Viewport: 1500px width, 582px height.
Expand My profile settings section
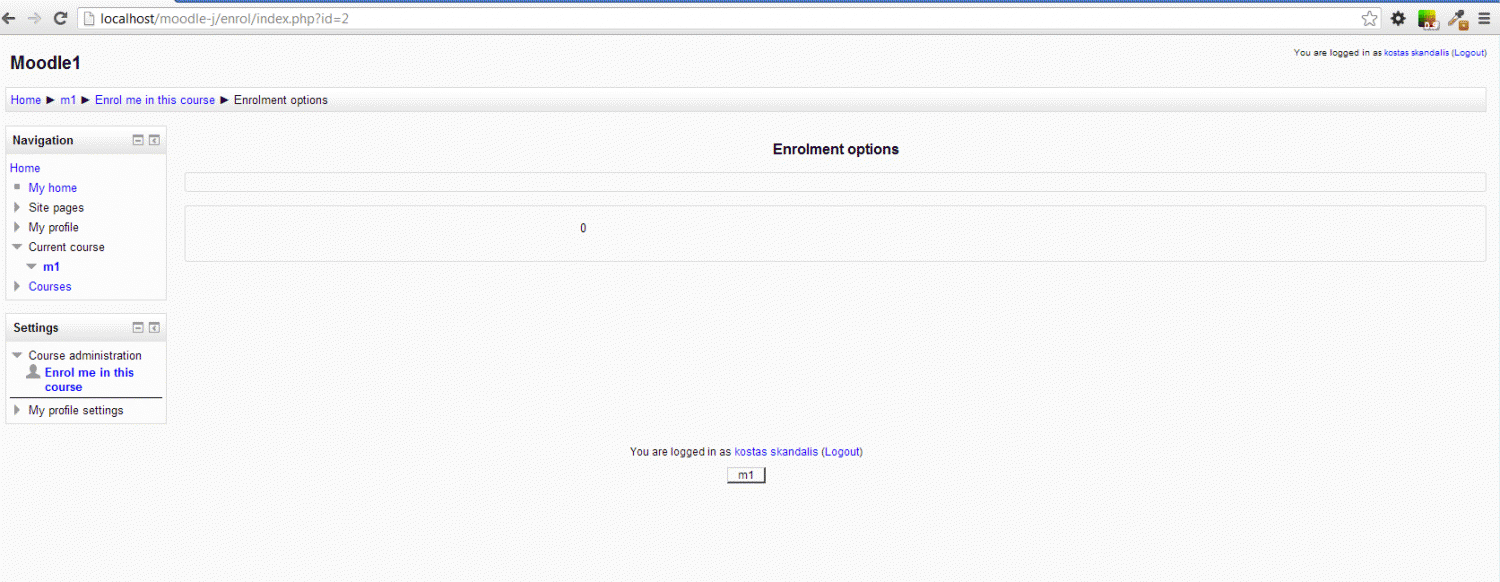pos(17,410)
